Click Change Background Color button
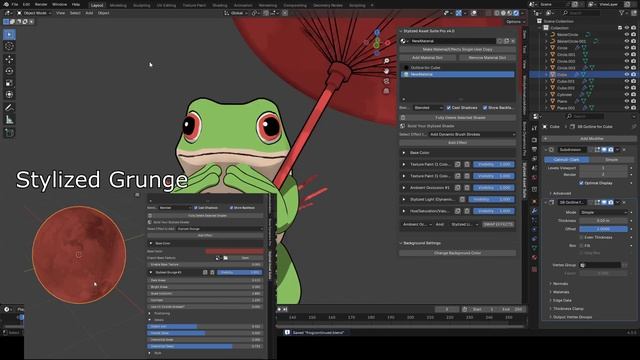The width and height of the screenshot is (640, 360). (x=458, y=253)
